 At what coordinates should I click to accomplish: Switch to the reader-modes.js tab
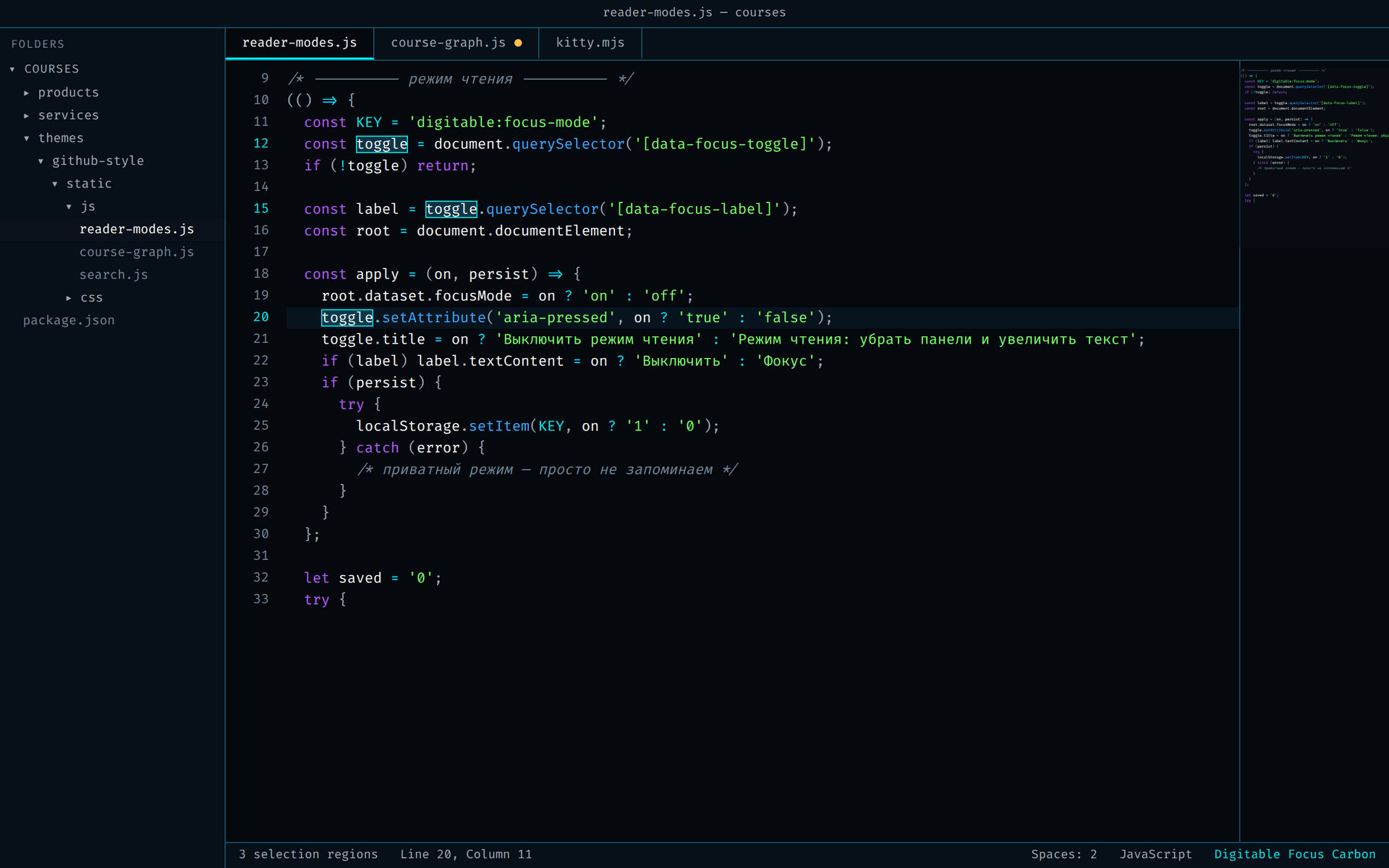[300, 43]
